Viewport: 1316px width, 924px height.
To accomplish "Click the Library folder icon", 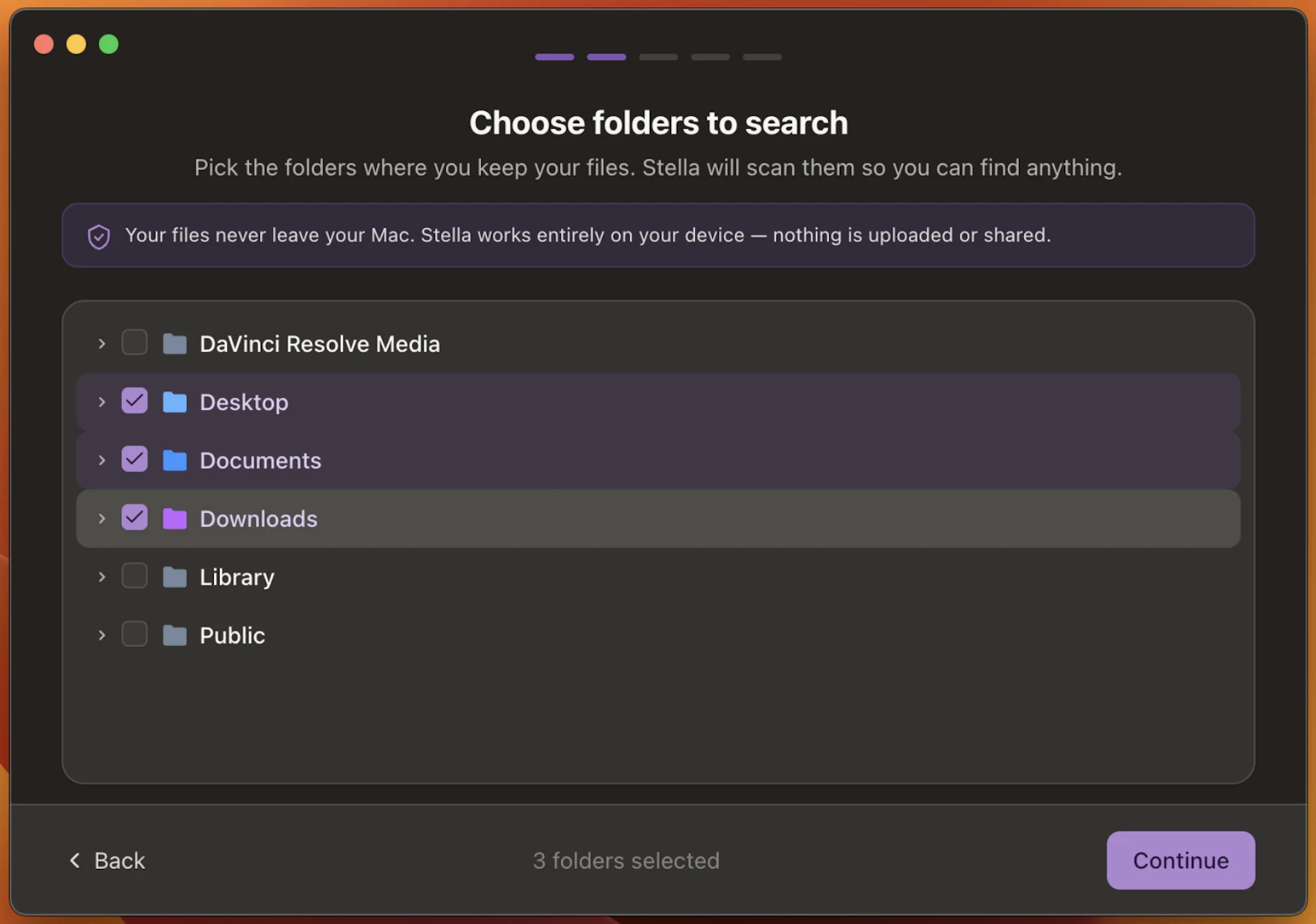I will (174, 577).
